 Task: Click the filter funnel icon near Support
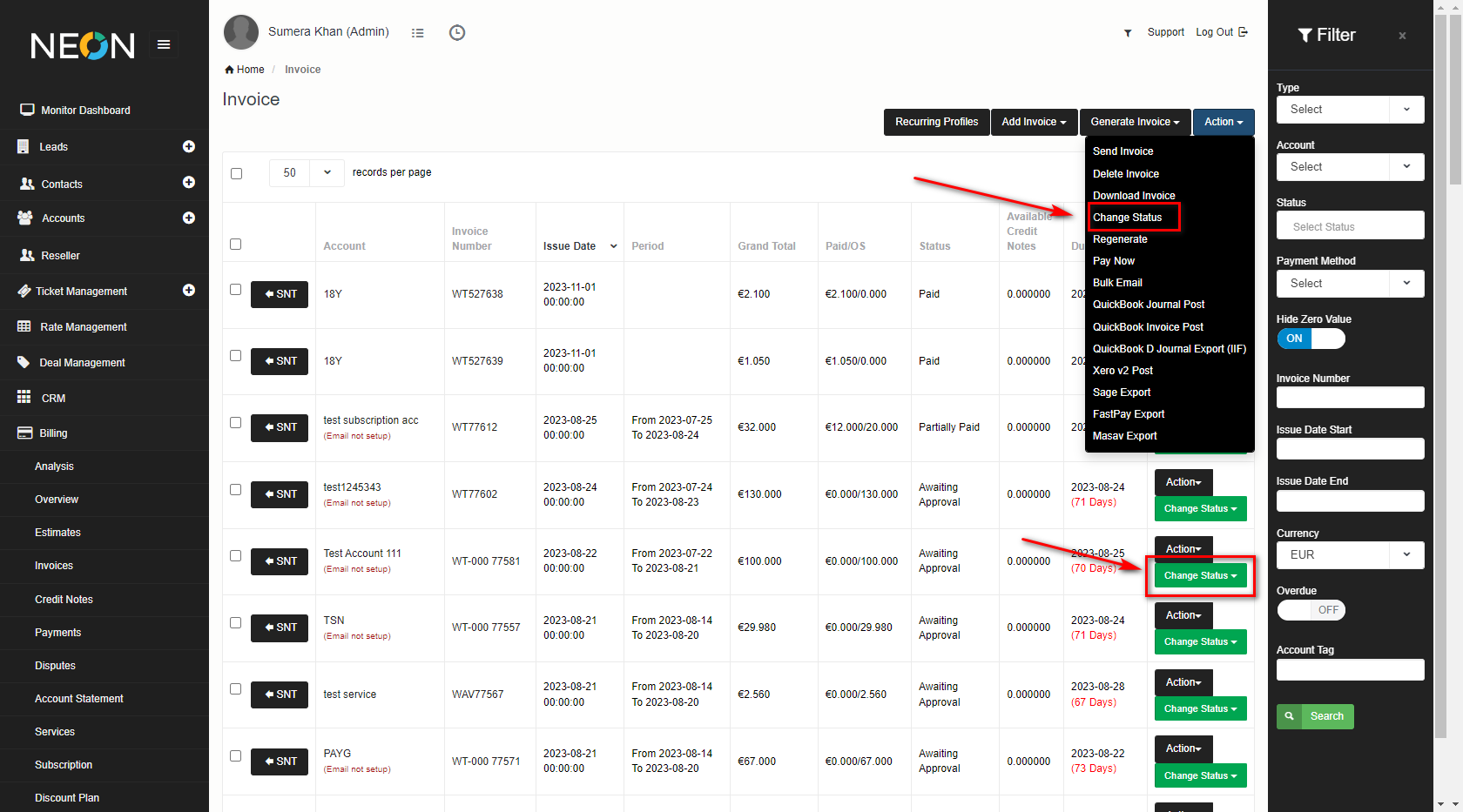(1127, 33)
